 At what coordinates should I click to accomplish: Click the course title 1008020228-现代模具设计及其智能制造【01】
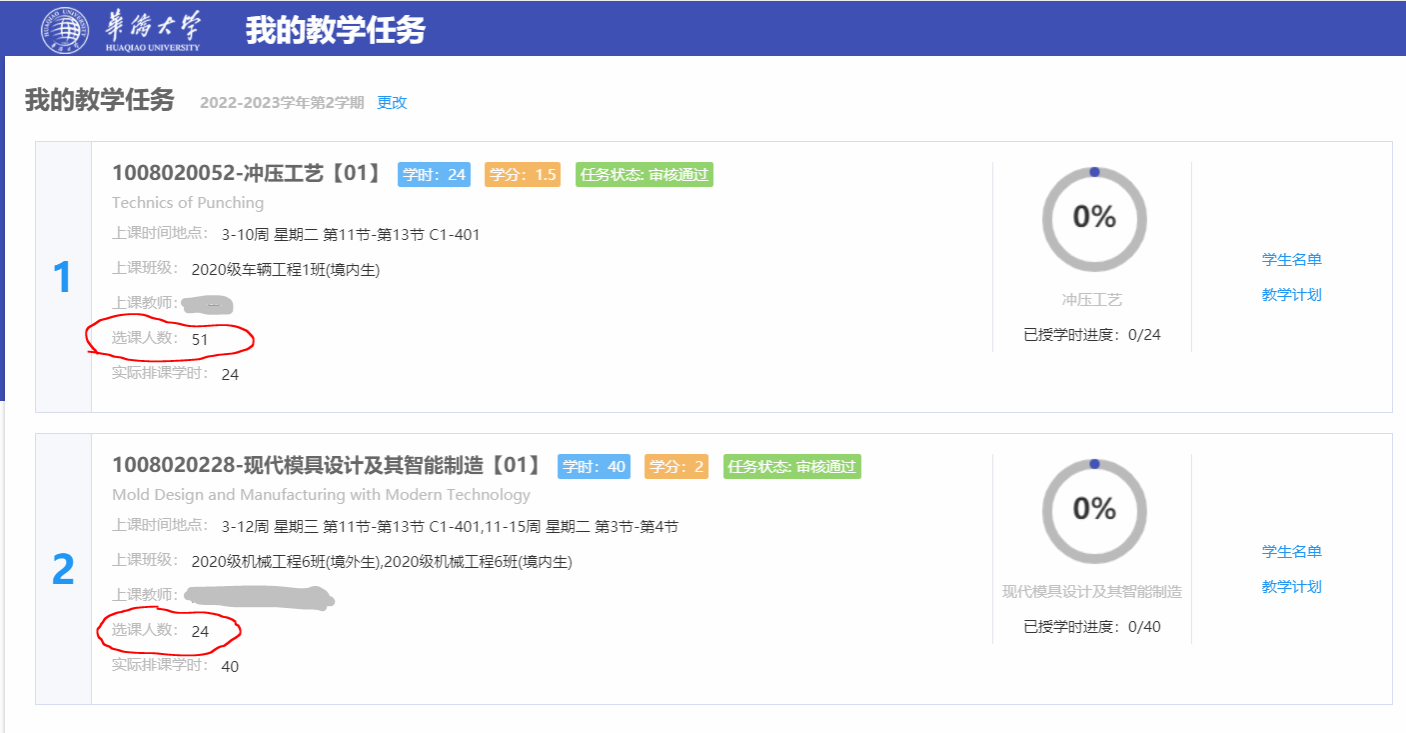[x=327, y=466]
